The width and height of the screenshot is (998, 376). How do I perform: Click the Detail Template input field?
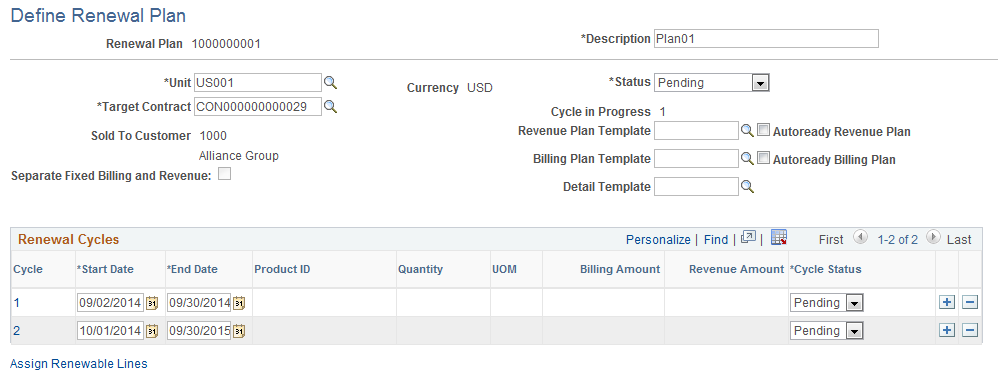click(696, 186)
